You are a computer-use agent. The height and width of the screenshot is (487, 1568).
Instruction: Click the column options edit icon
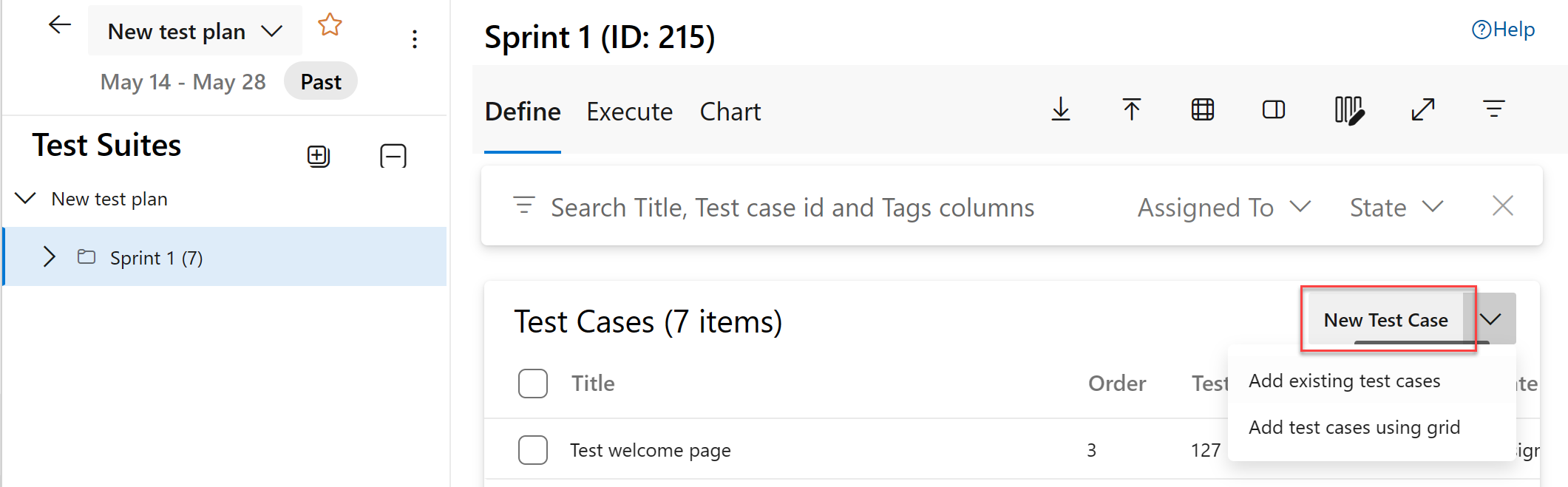coord(1348,109)
